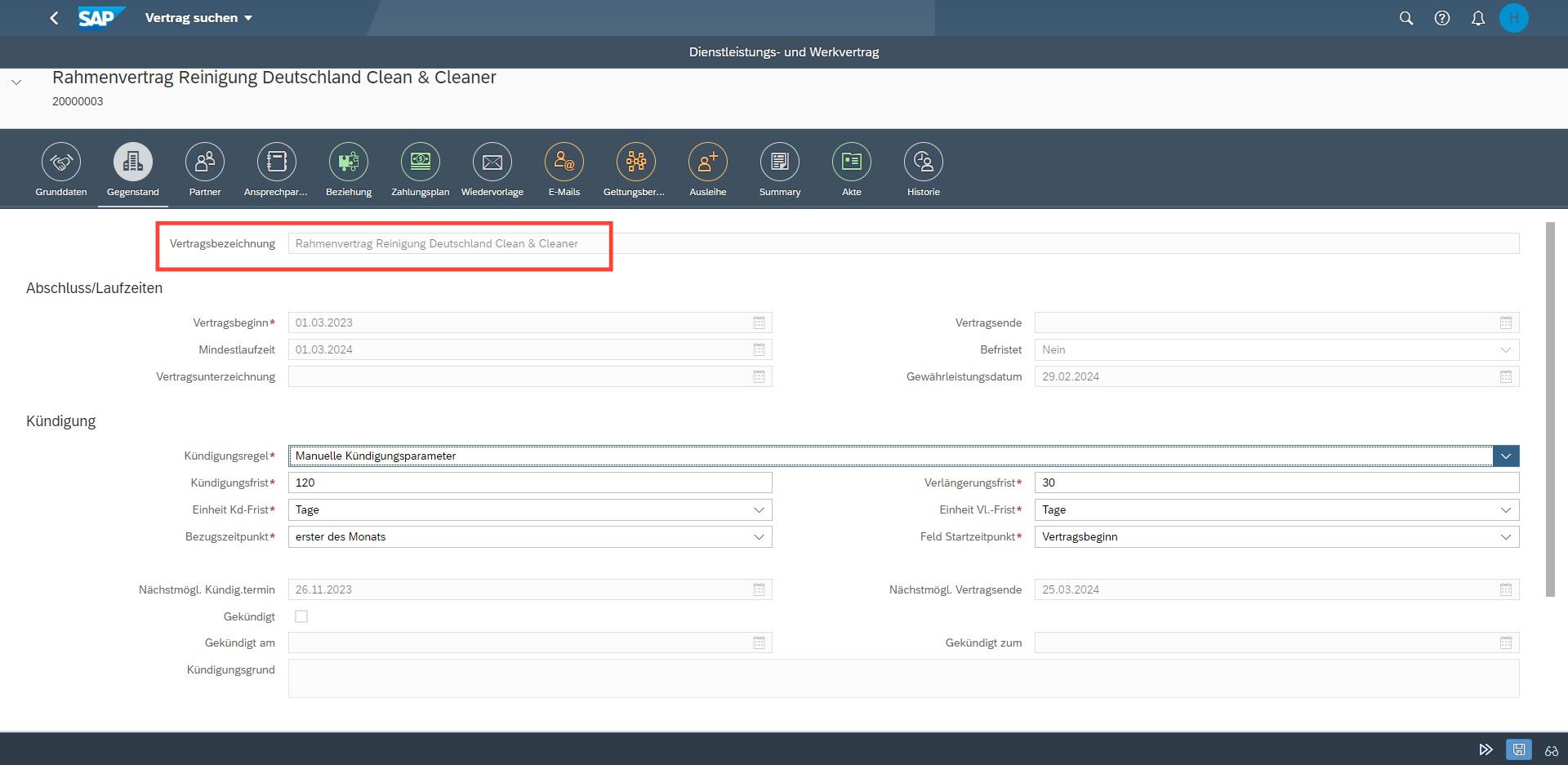Open the Akte tab
The image size is (1568, 765).
pyautogui.click(x=852, y=170)
